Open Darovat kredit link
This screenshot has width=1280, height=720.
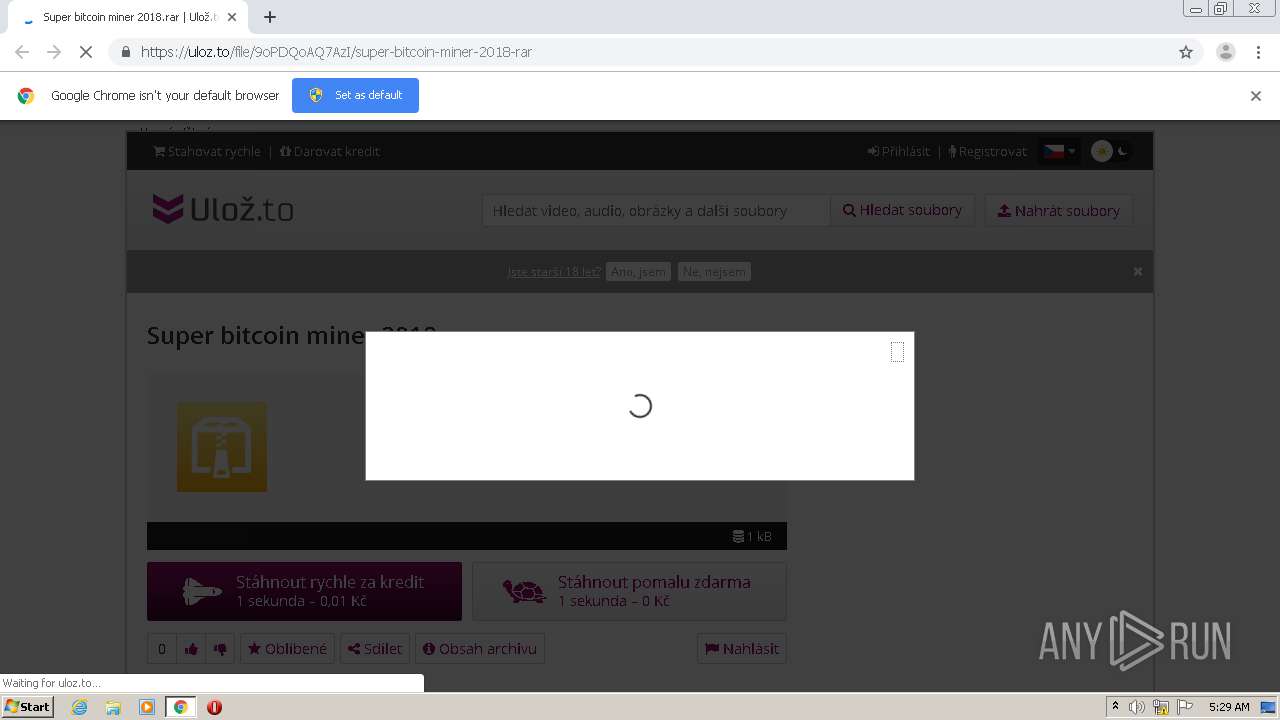(x=330, y=152)
